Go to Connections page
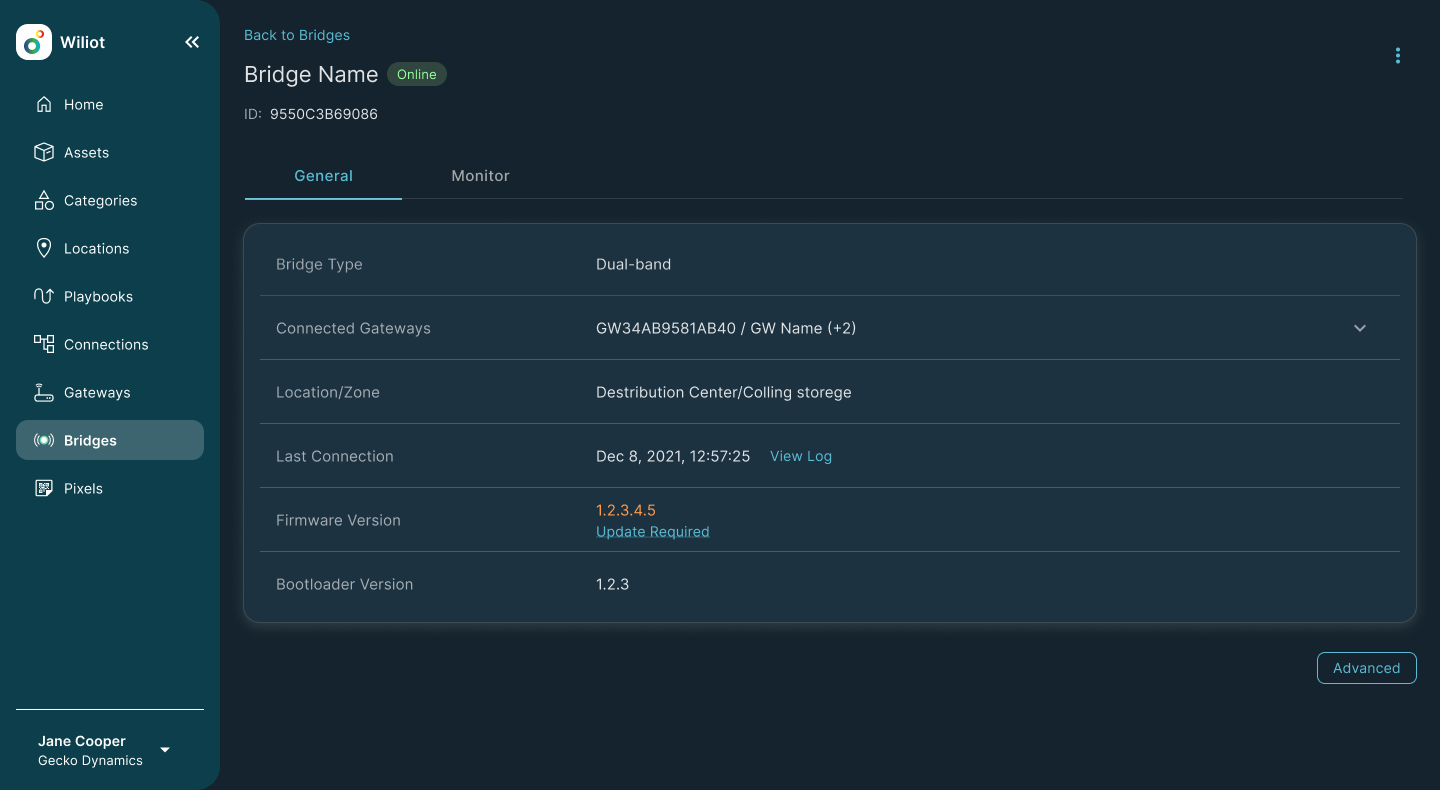The image size is (1440, 790). click(110, 344)
